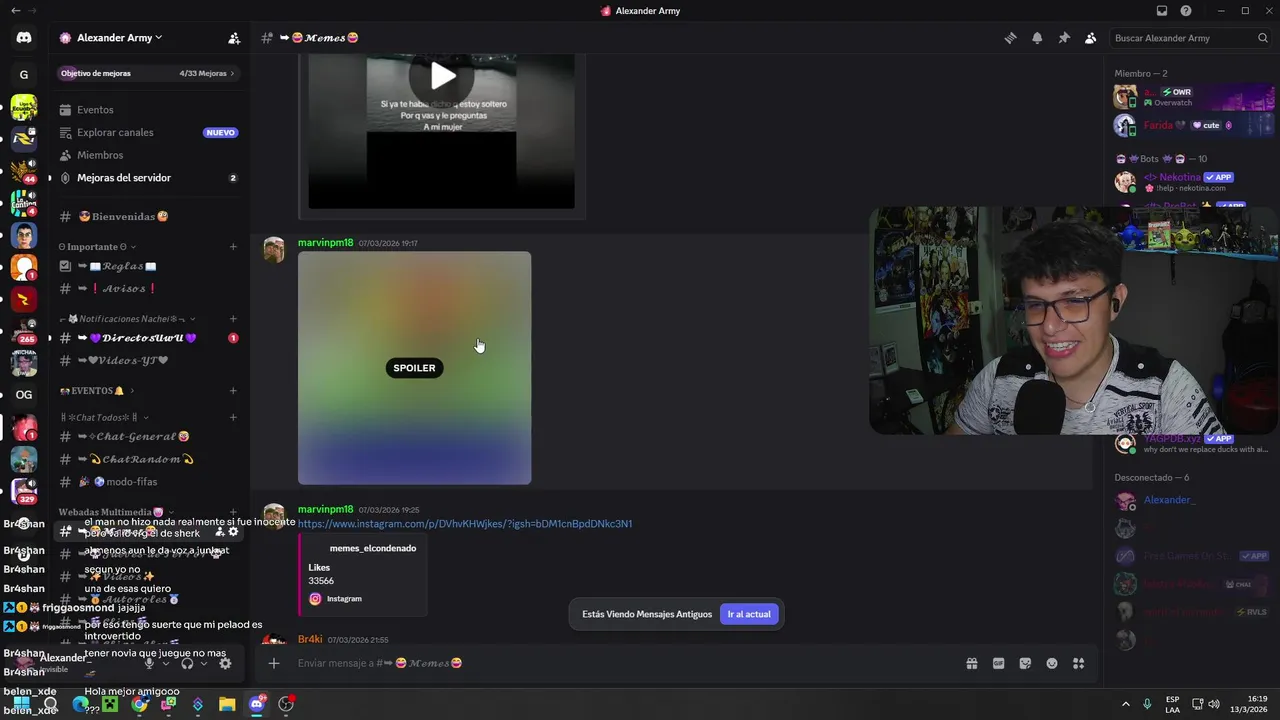Open DirectosUwU channel
The width and height of the screenshot is (1280, 720).
[148, 338]
